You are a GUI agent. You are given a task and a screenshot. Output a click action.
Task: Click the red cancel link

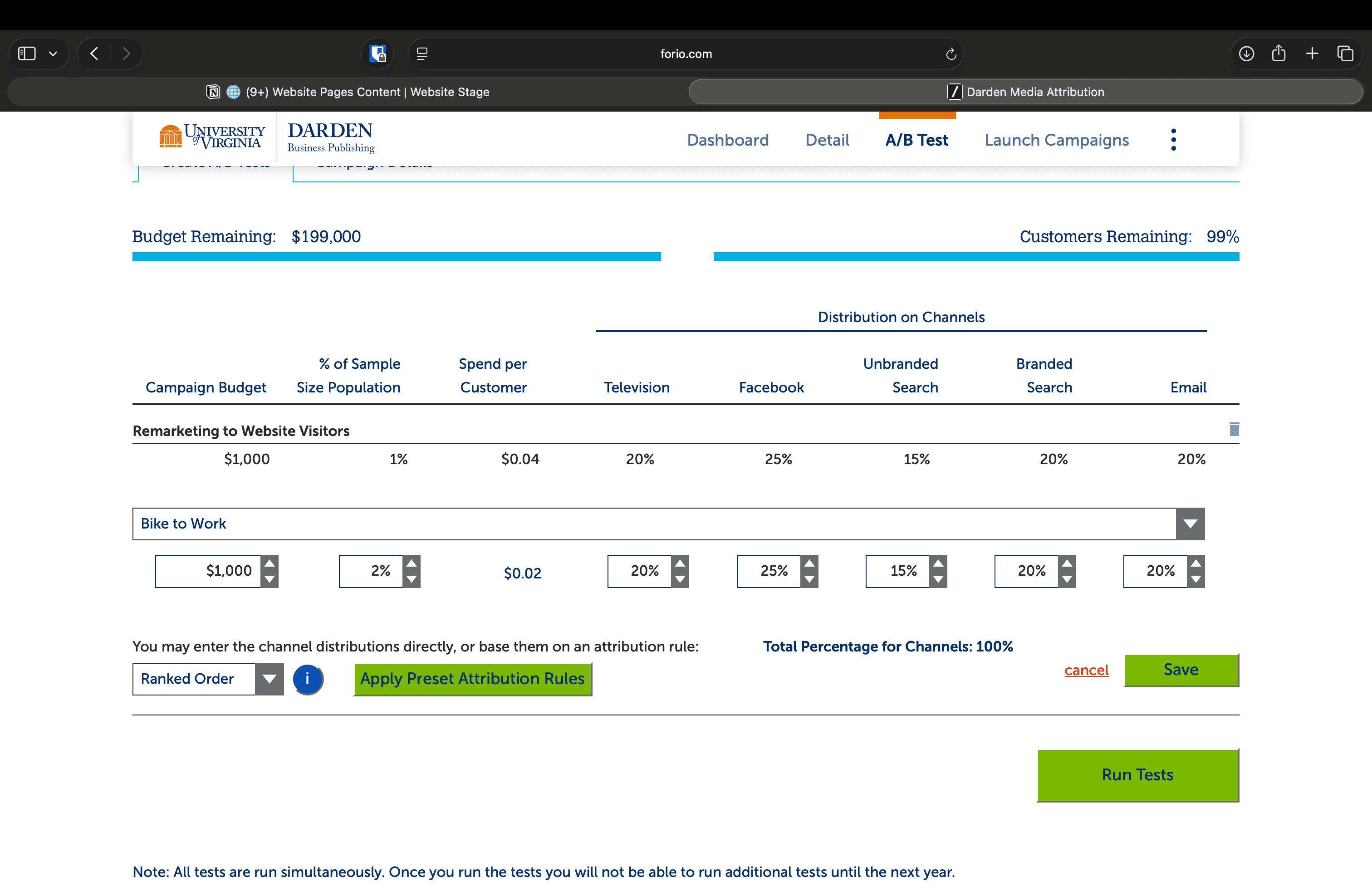tap(1086, 670)
